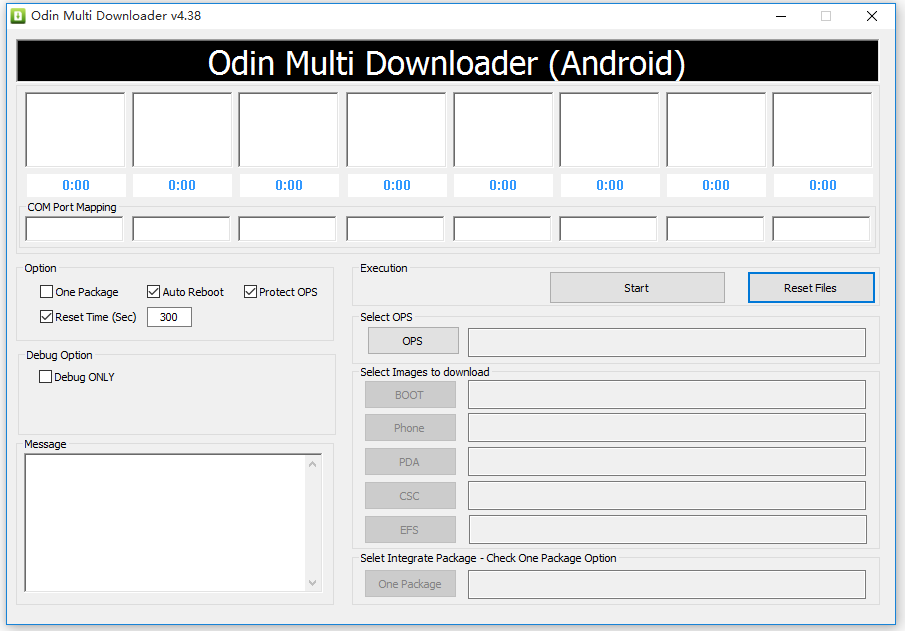905x631 pixels.
Task: Close the Odin Multi Downloader window
Action: click(x=872, y=16)
